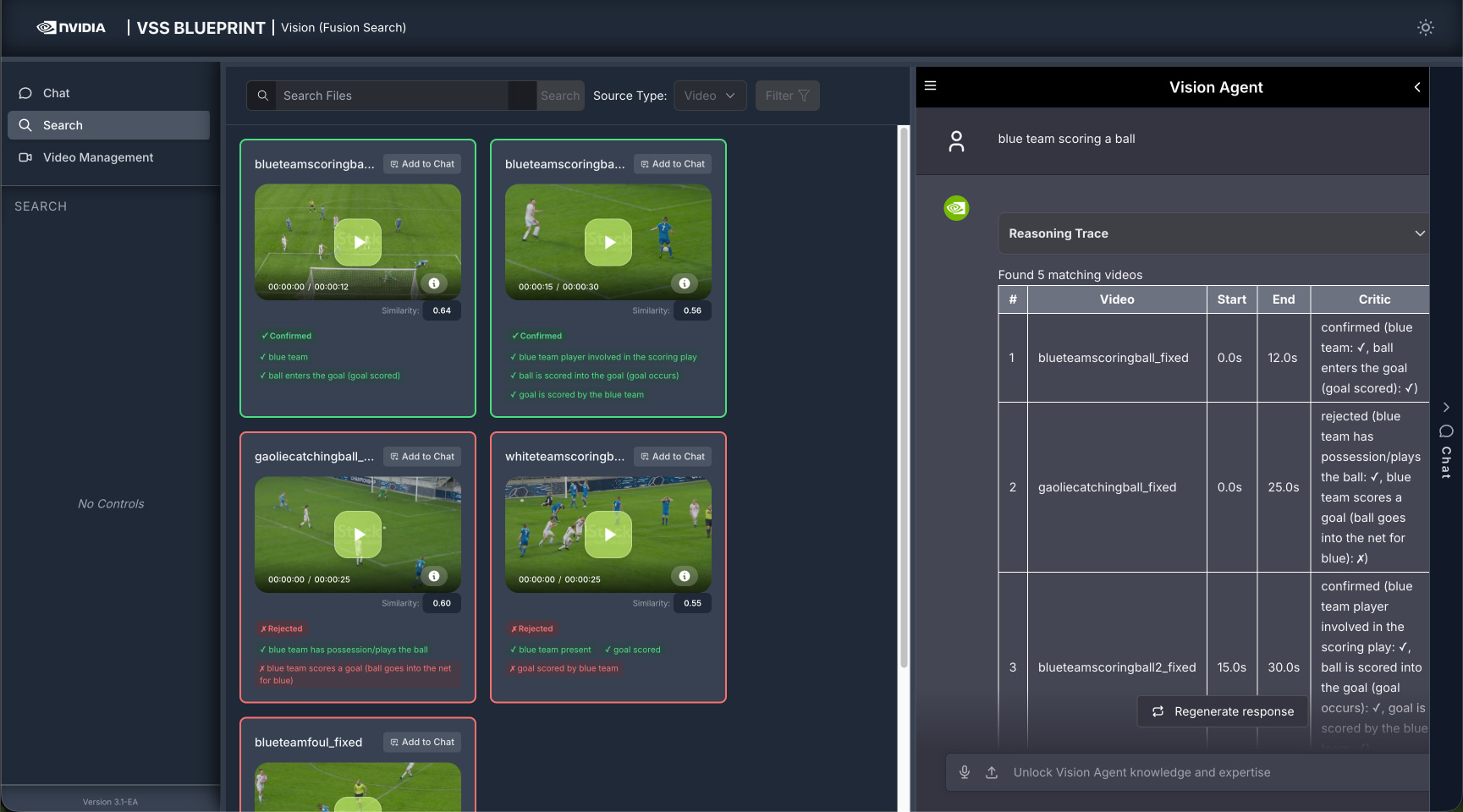The width and height of the screenshot is (1463, 812).
Task: Click the magnifier icon in Search Files
Action: [263, 96]
